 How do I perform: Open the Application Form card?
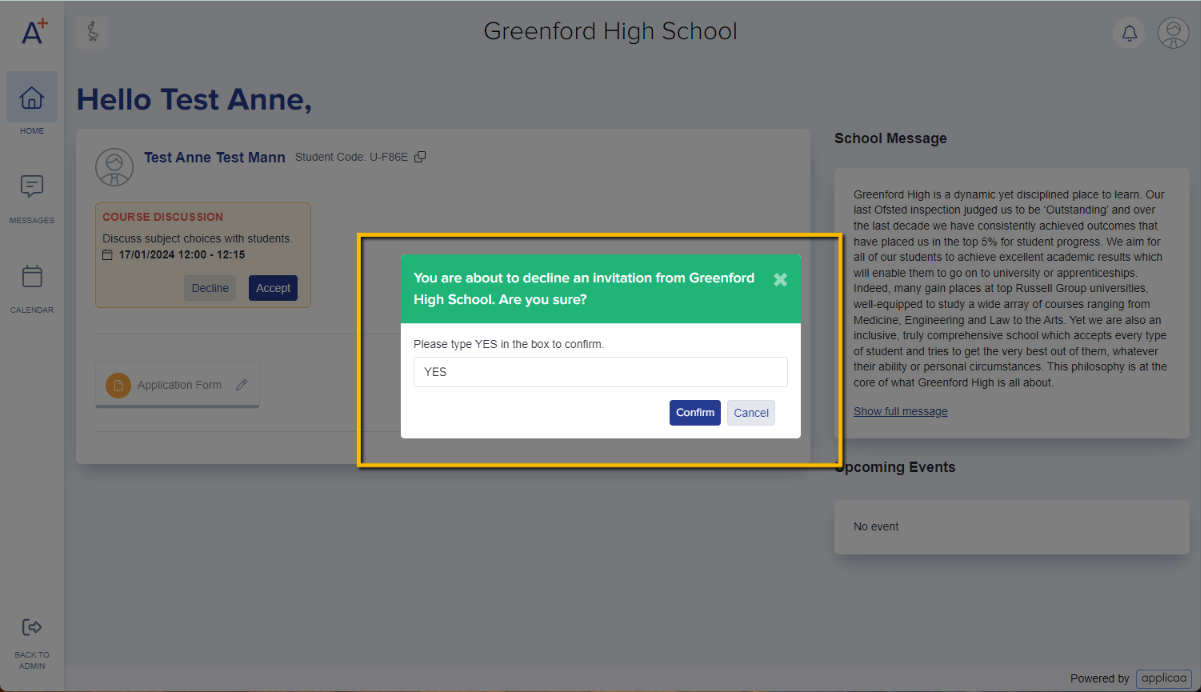tap(177, 385)
